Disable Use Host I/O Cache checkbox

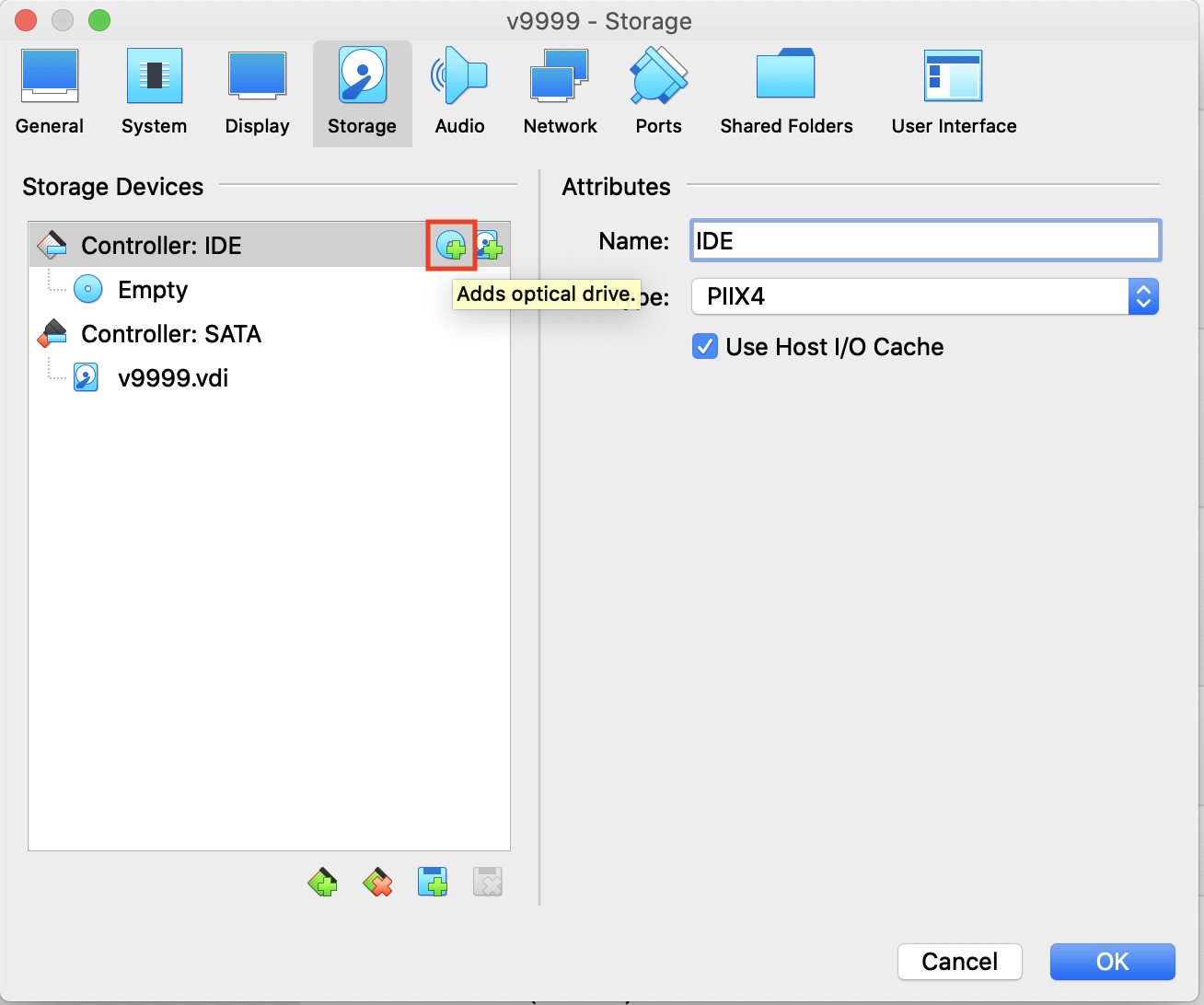coord(705,347)
